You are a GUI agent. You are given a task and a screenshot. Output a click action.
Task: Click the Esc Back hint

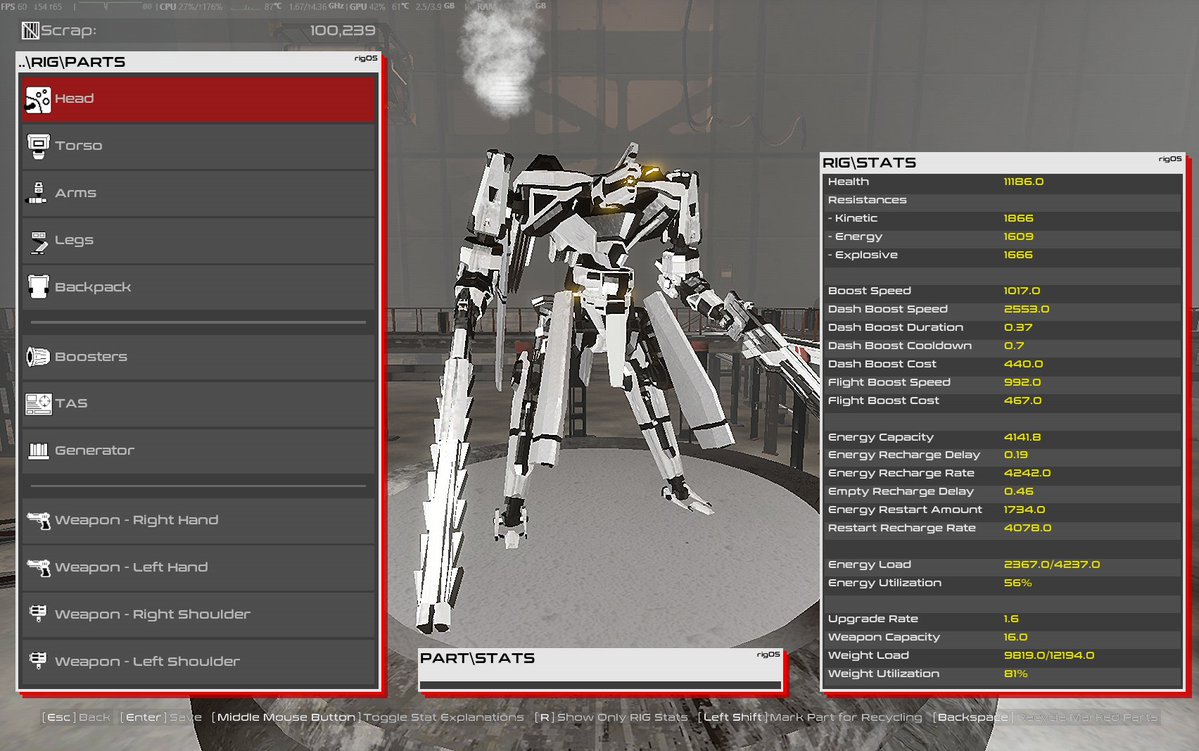pyautogui.click(x=76, y=717)
